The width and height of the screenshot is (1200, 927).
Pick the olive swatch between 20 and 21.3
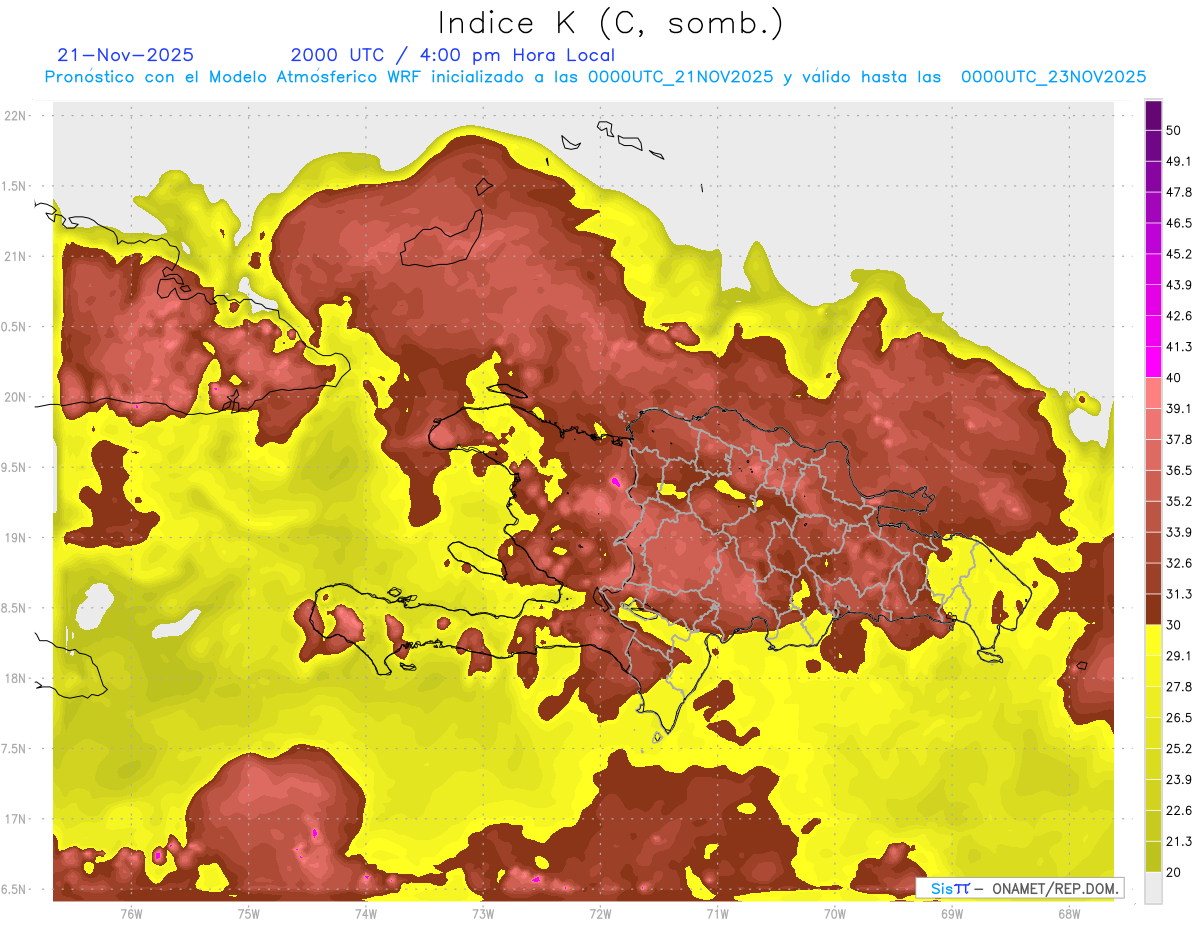pos(1153,857)
